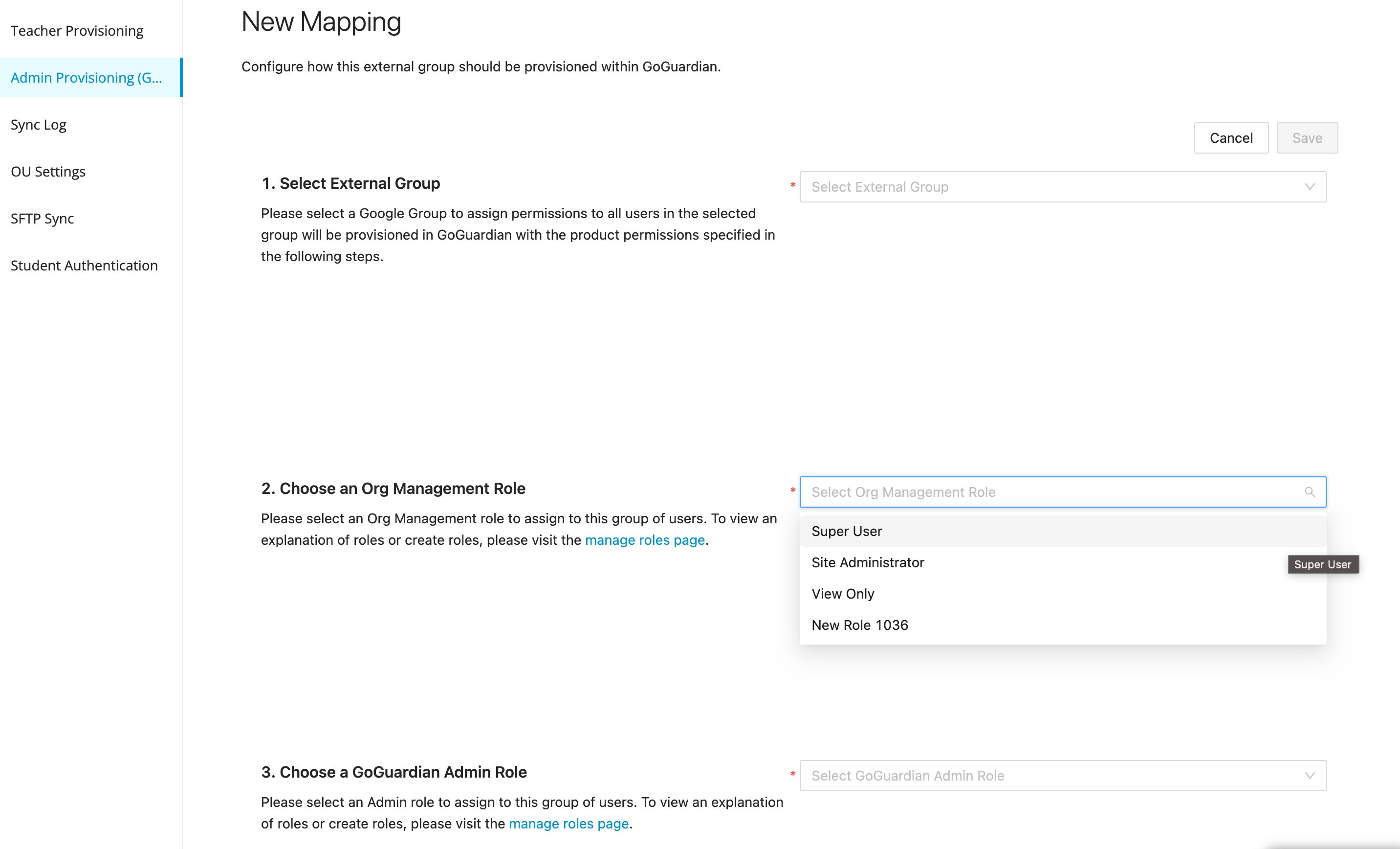
Task: Select Admin Provisioning sidebar item
Action: tap(91, 77)
